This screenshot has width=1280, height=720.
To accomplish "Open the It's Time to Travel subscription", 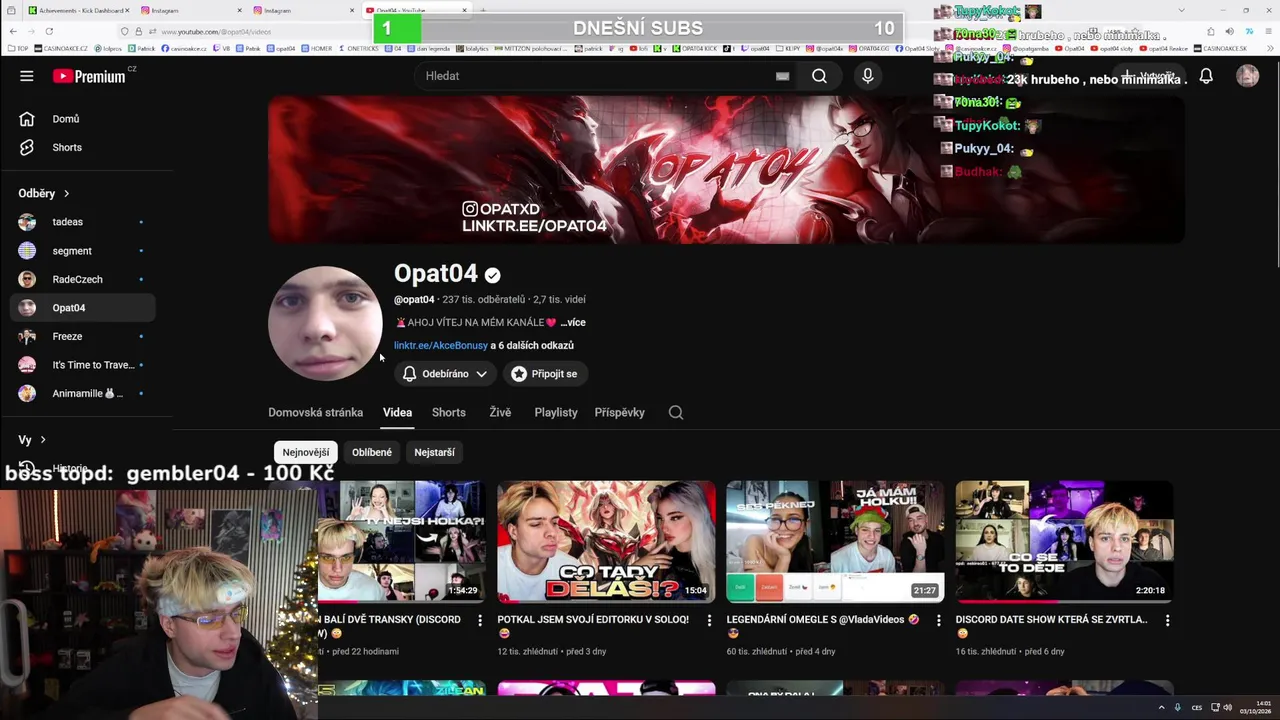I will click(x=82, y=365).
